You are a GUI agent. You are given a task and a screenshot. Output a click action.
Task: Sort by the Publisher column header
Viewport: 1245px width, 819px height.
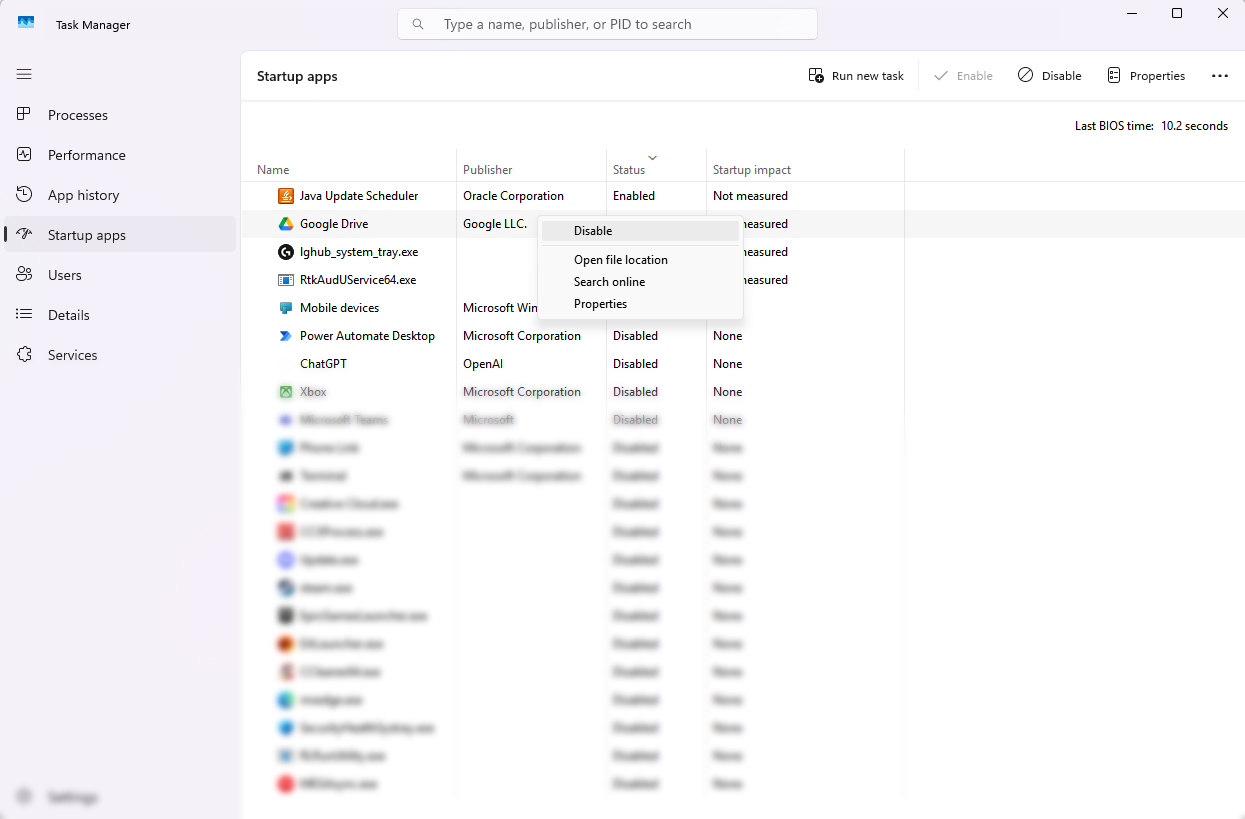[488, 170]
